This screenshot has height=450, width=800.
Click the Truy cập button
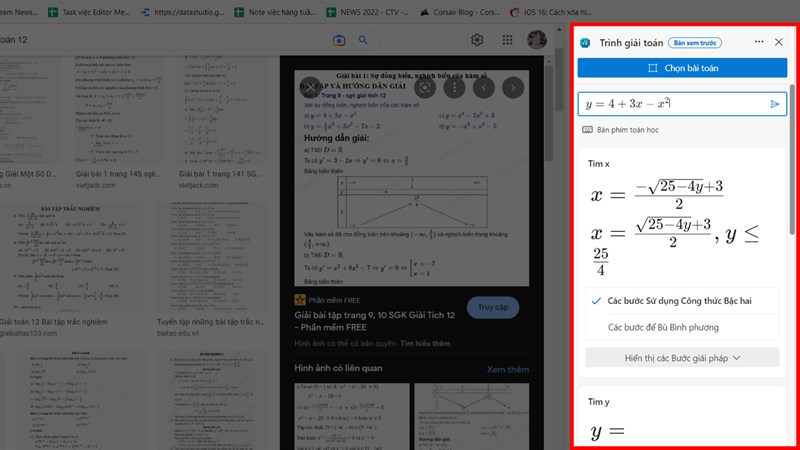point(493,307)
